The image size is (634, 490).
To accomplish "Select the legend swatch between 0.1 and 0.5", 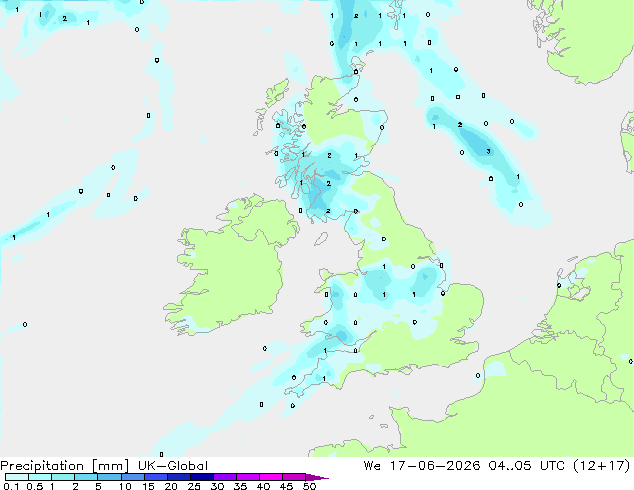I will pos(17,477).
